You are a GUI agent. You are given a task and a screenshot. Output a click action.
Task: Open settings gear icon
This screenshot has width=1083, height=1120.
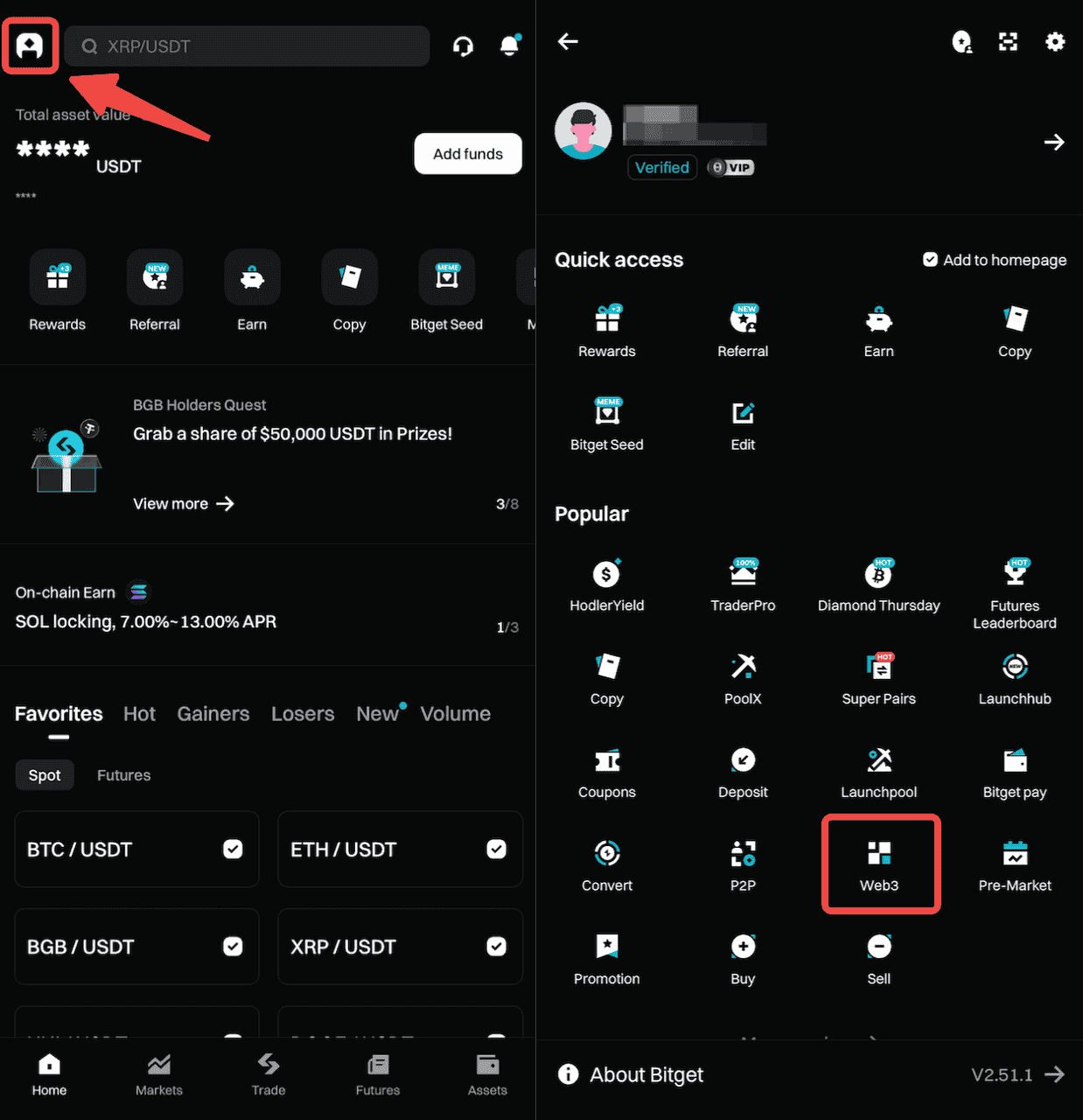(x=1055, y=41)
